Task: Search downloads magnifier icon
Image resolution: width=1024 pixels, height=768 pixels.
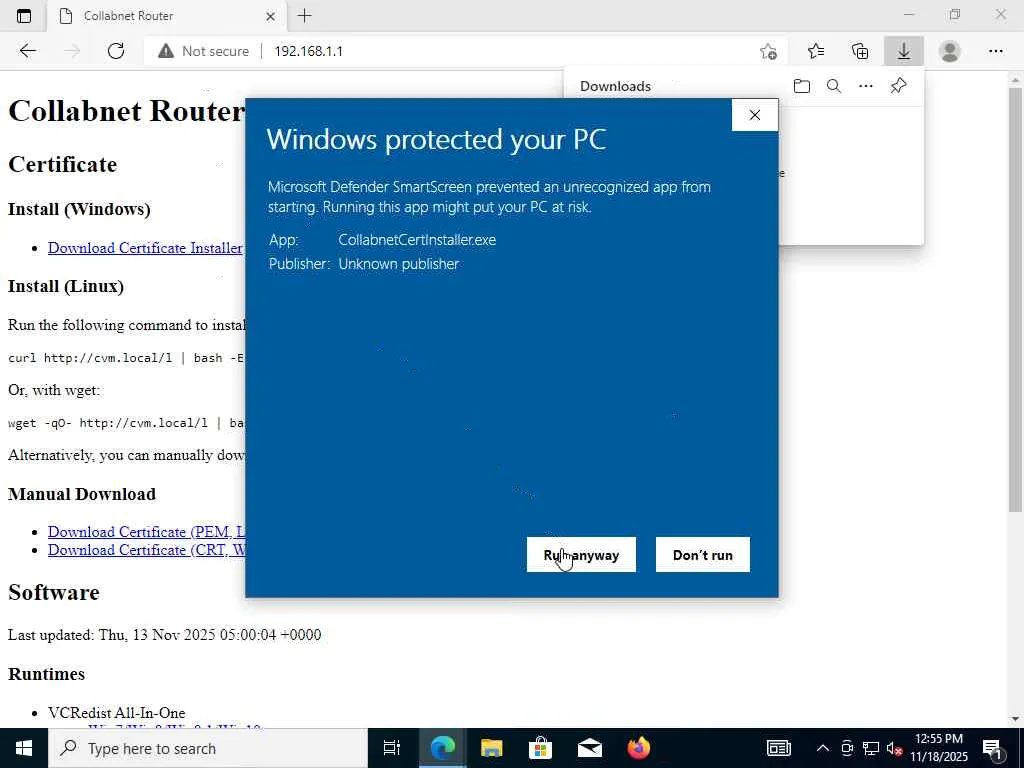Action: coord(834,86)
